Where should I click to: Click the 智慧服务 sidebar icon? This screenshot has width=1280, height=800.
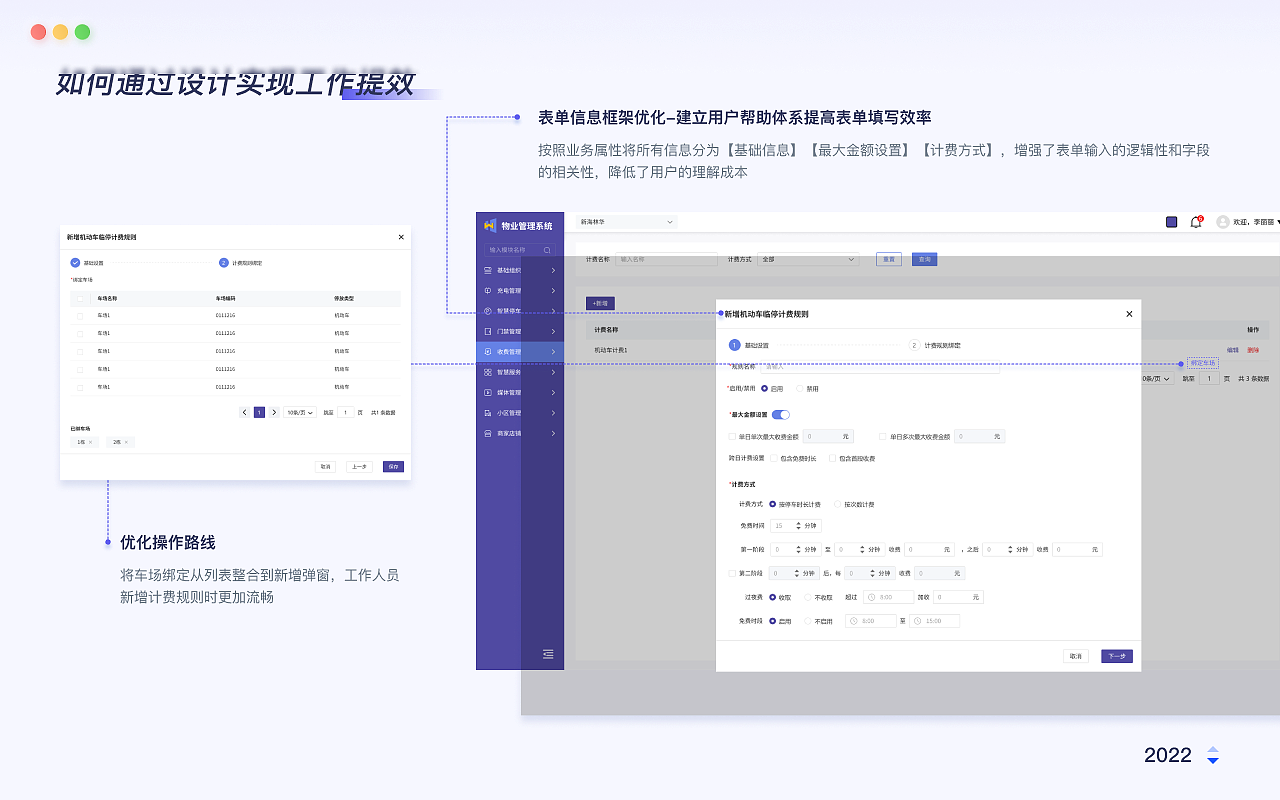487,372
